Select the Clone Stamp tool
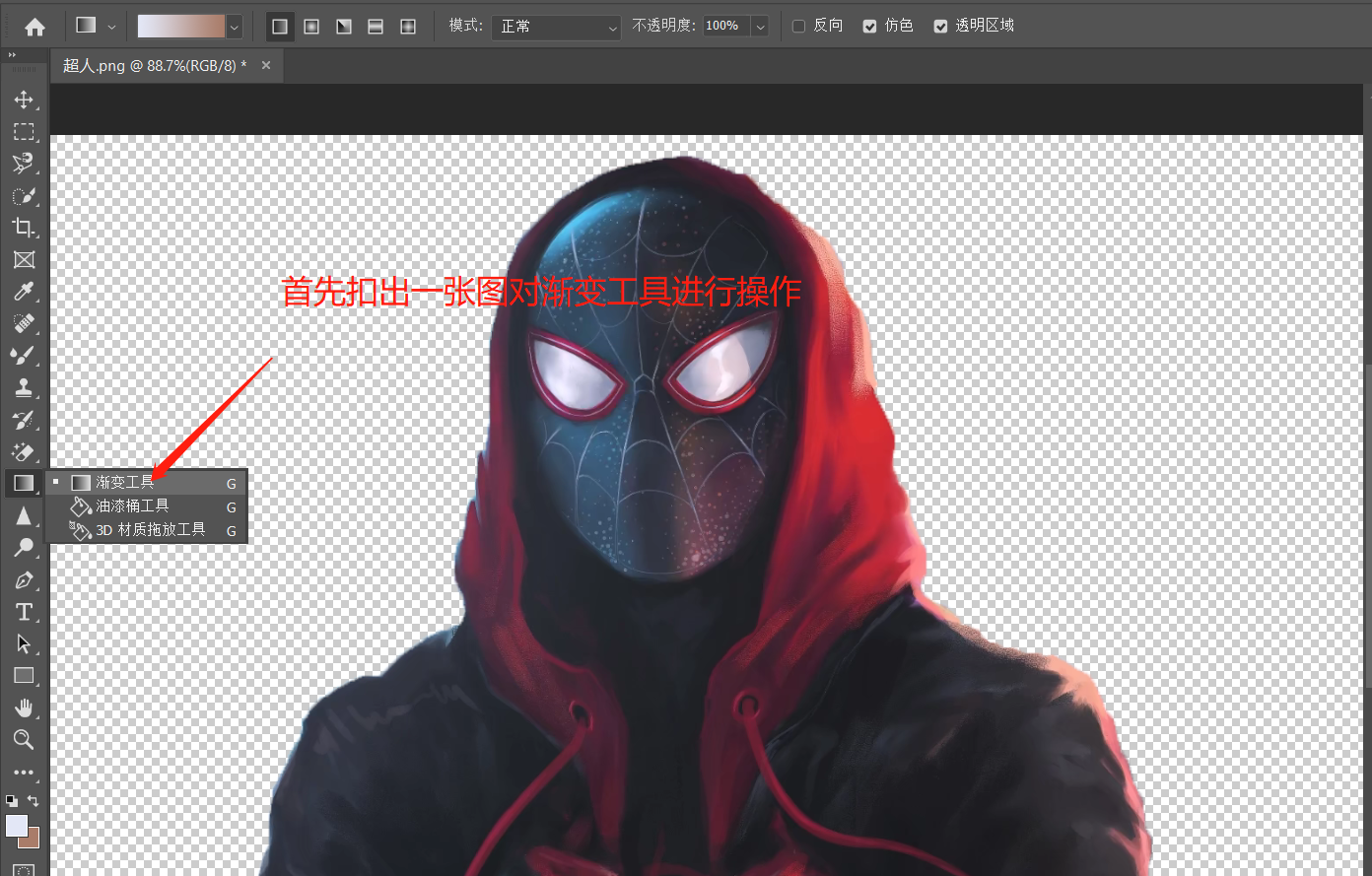This screenshot has width=1372, height=876. click(24, 387)
